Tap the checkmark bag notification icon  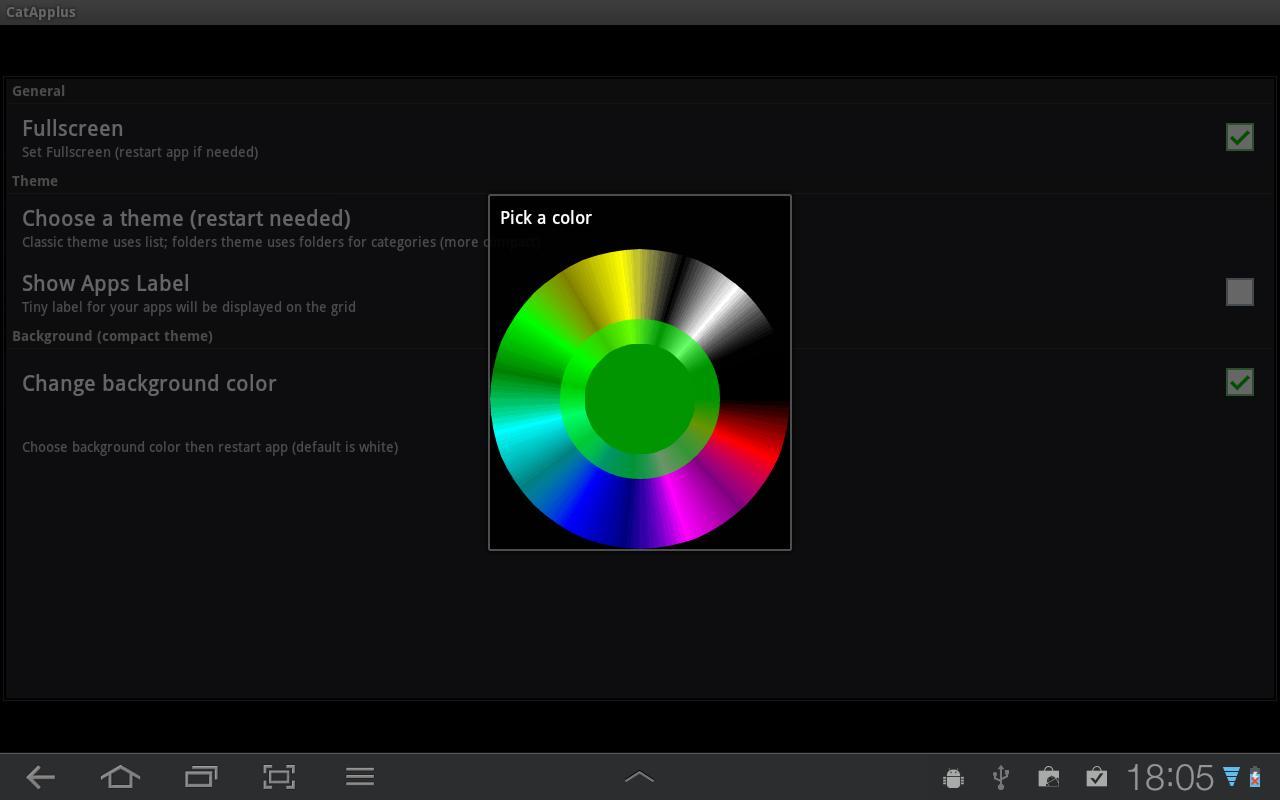[x=1096, y=777]
